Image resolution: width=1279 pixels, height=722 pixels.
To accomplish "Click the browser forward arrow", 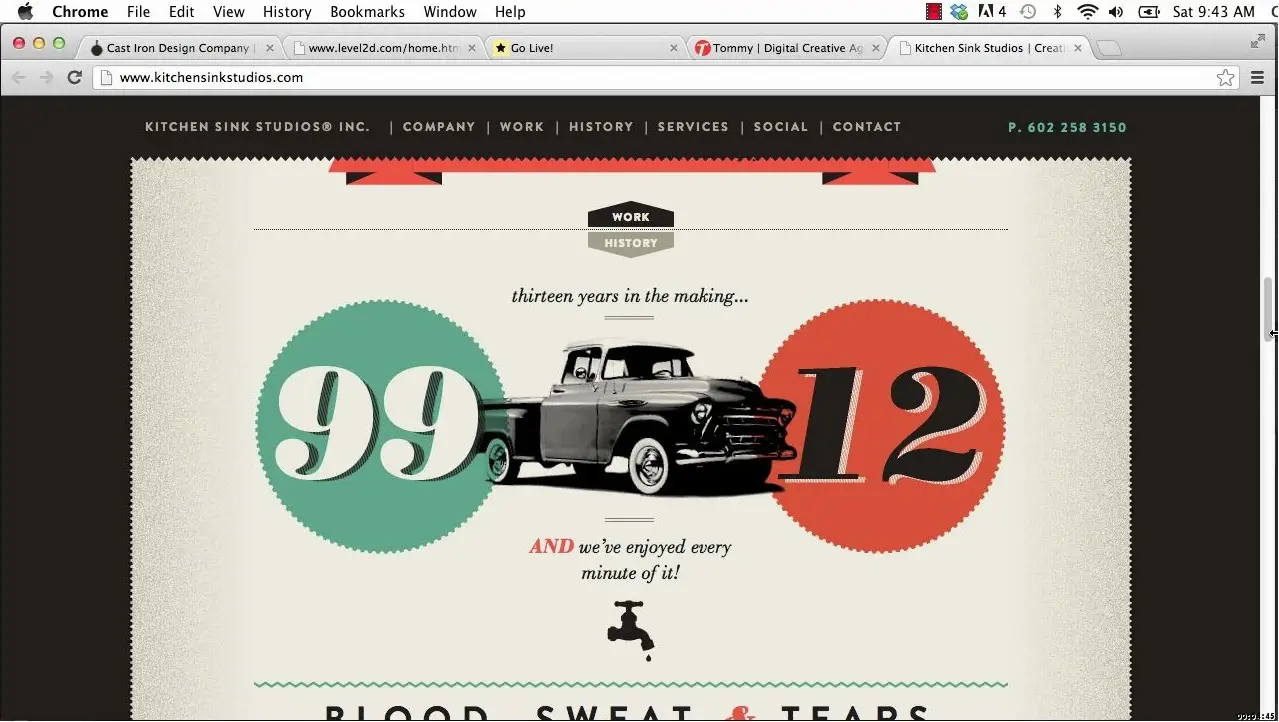I will [46, 77].
